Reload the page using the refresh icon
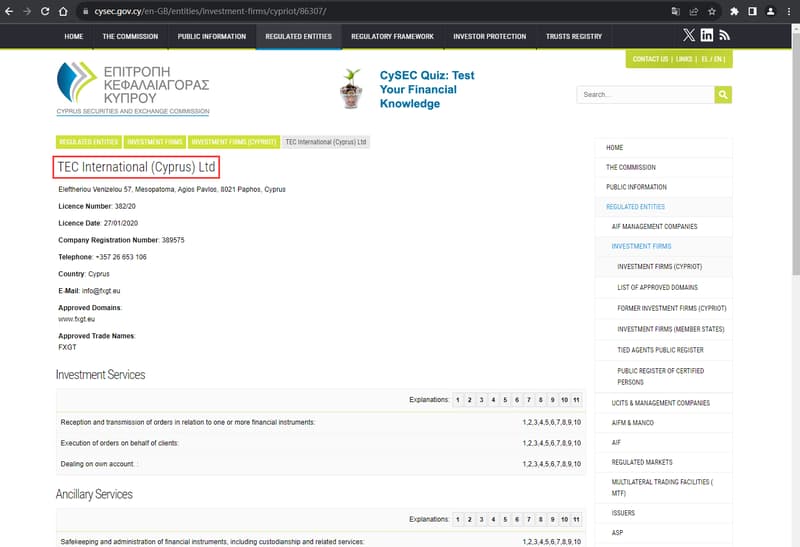Viewport: 800px width, 547px height. [x=45, y=11]
